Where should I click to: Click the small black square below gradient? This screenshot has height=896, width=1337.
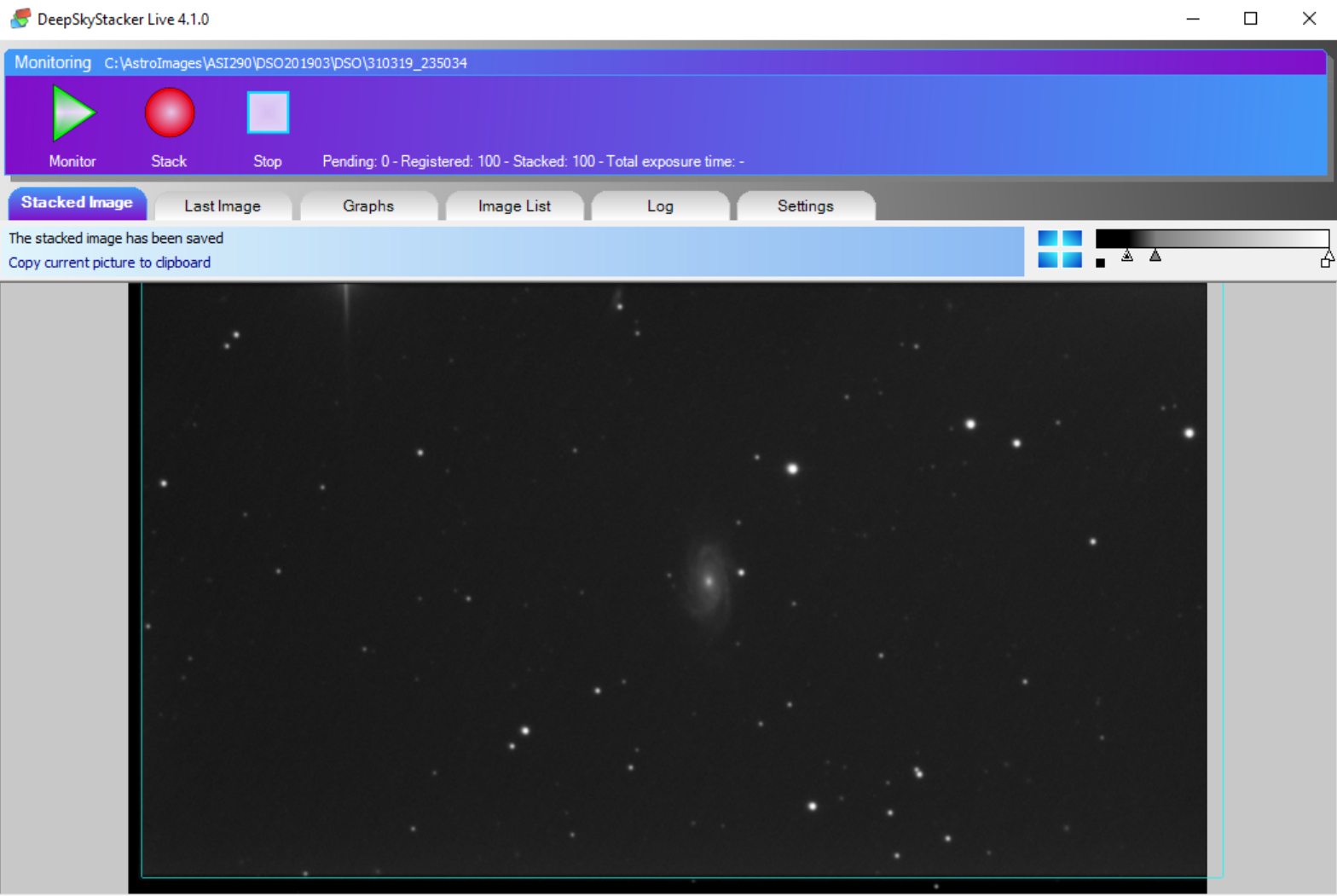coord(1100,263)
